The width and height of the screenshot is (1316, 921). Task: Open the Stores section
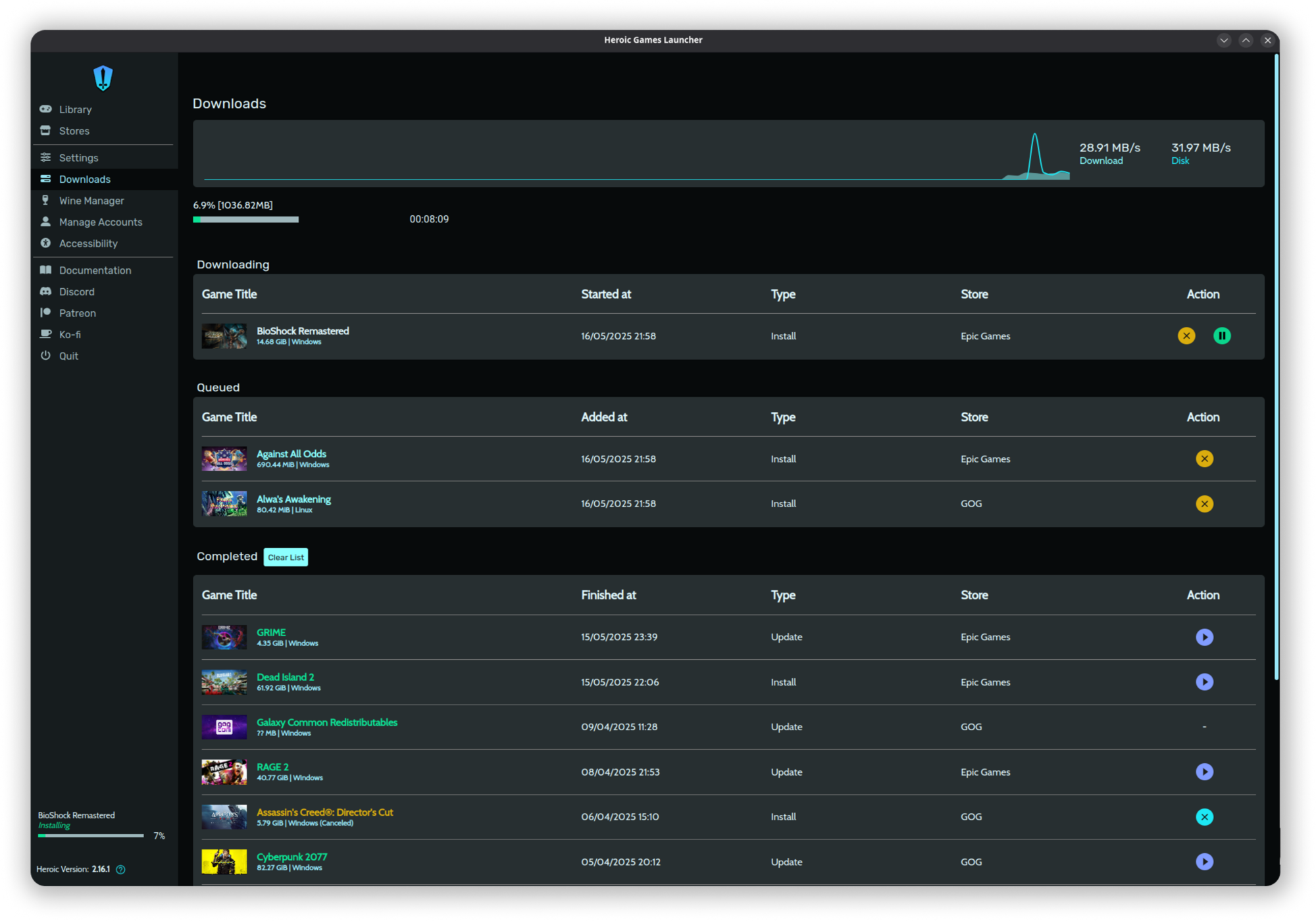74,131
